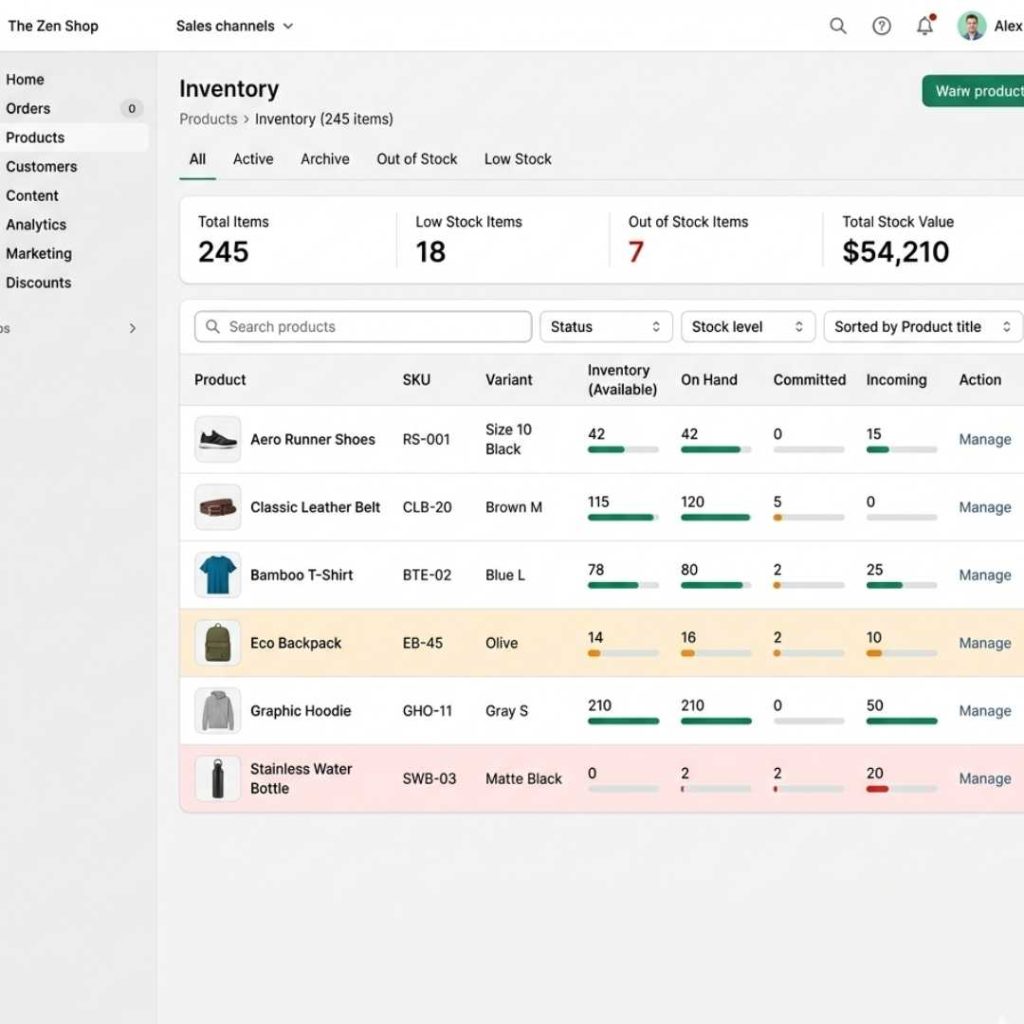Open the Sorted by Product title dropdown
The height and width of the screenshot is (1024, 1024).
[921, 326]
